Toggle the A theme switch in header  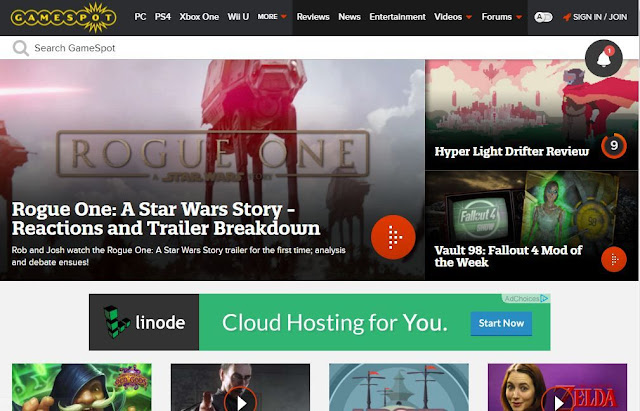543,17
